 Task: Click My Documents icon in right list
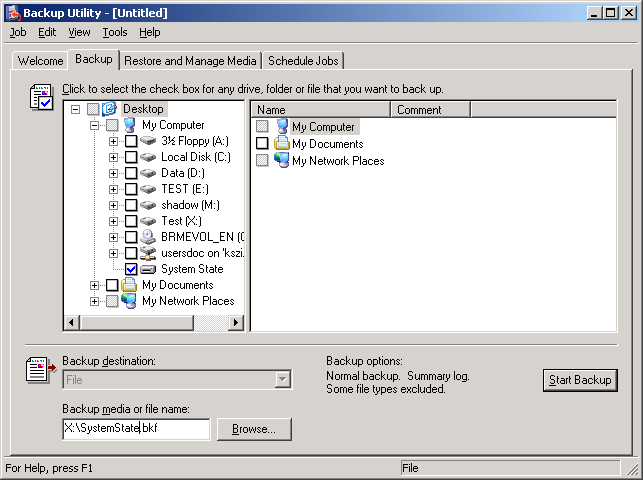(282, 143)
